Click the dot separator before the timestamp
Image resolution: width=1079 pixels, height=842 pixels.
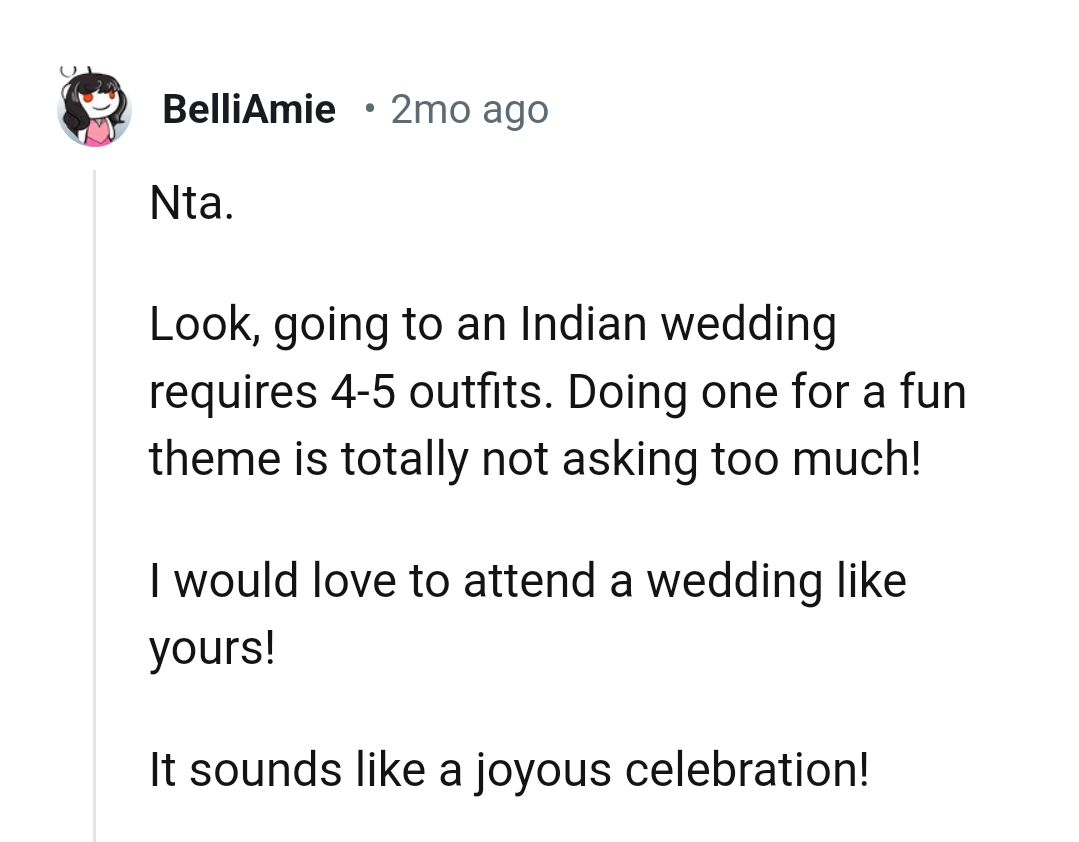[x=371, y=108]
